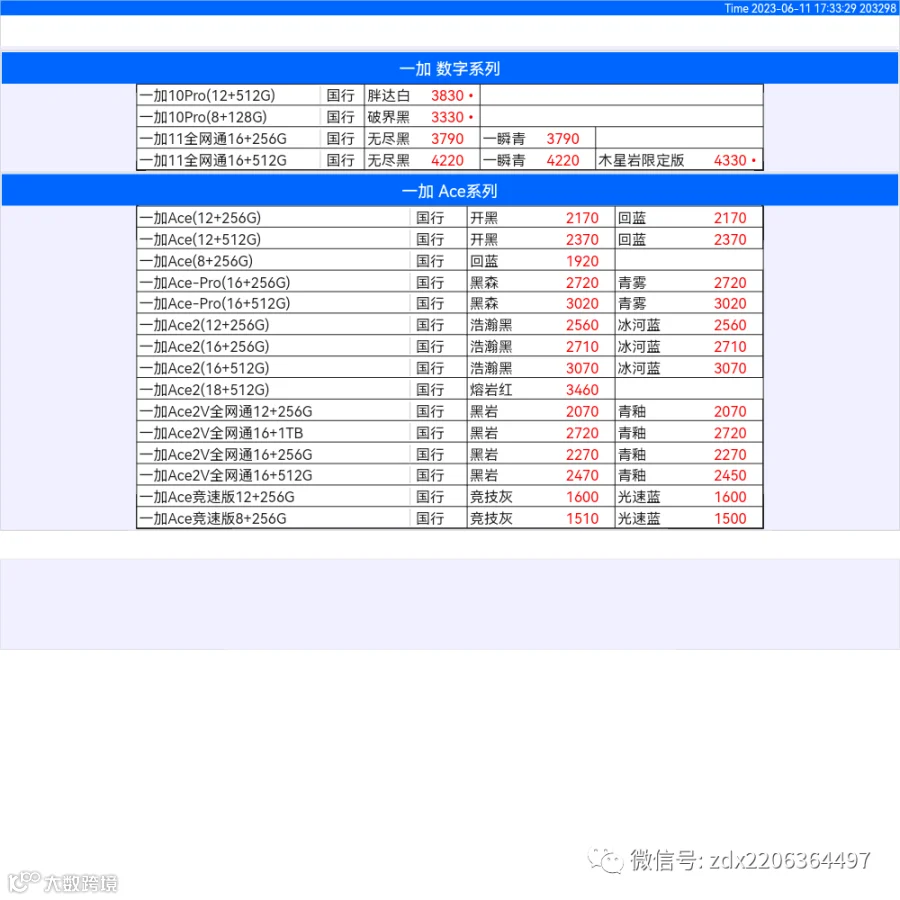Click 开黑 in the Ace(12+256G) row

coord(484,218)
